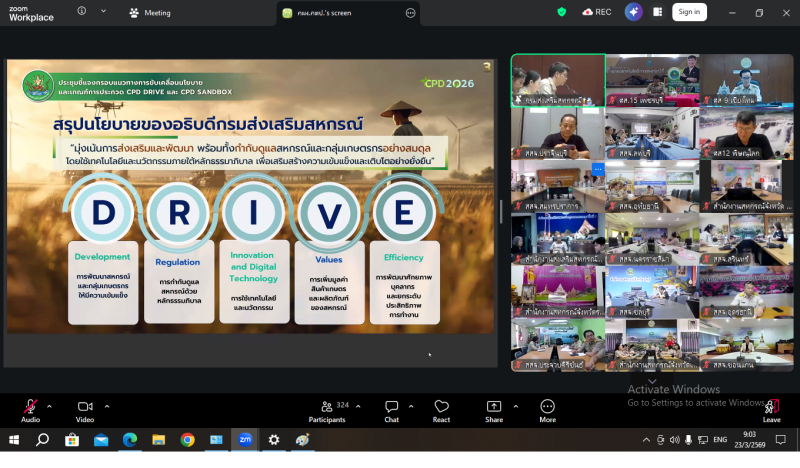This screenshot has width=800, height=468.
Task: Switch to the Meeting tab
Action: point(150,13)
